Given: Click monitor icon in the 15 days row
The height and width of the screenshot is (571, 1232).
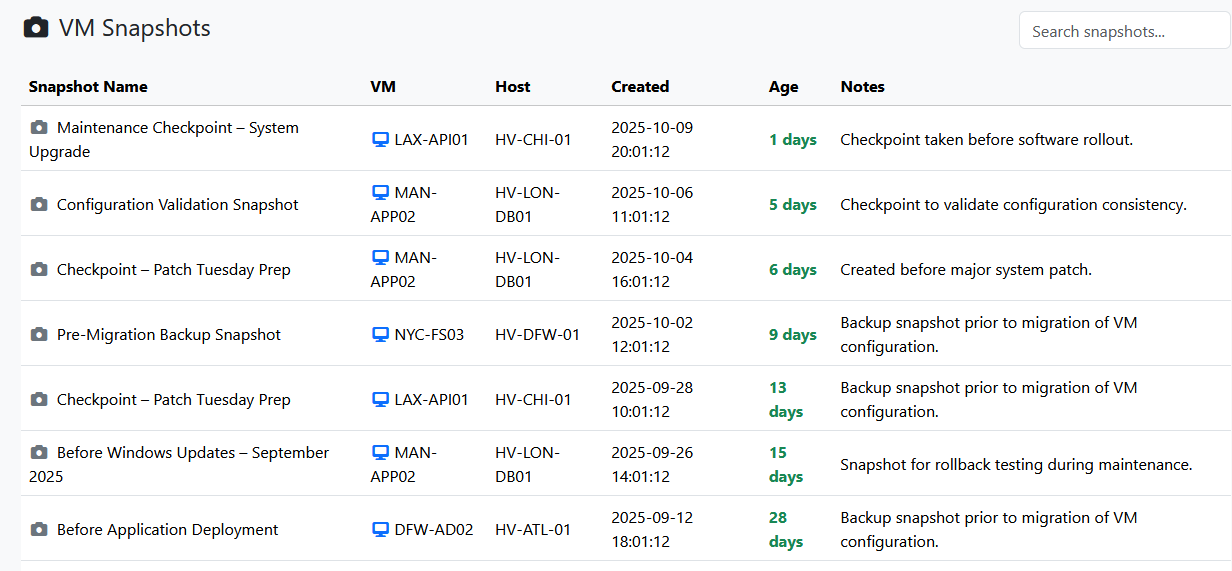Looking at the screenshot, I should click(380, 453).
